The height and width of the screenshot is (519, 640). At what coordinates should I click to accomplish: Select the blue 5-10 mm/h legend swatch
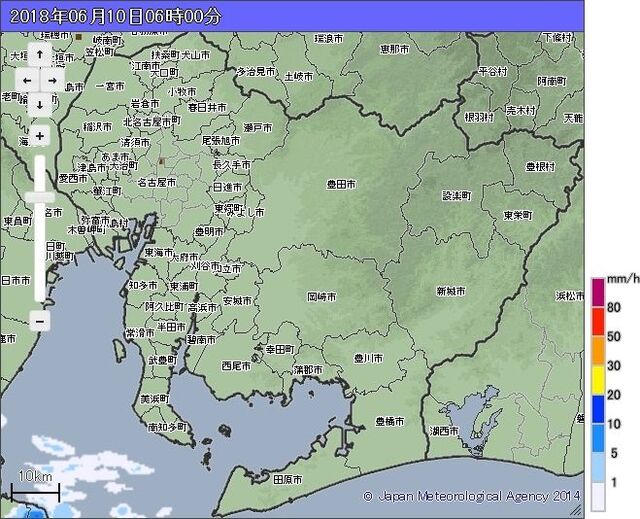pos(598,439)
